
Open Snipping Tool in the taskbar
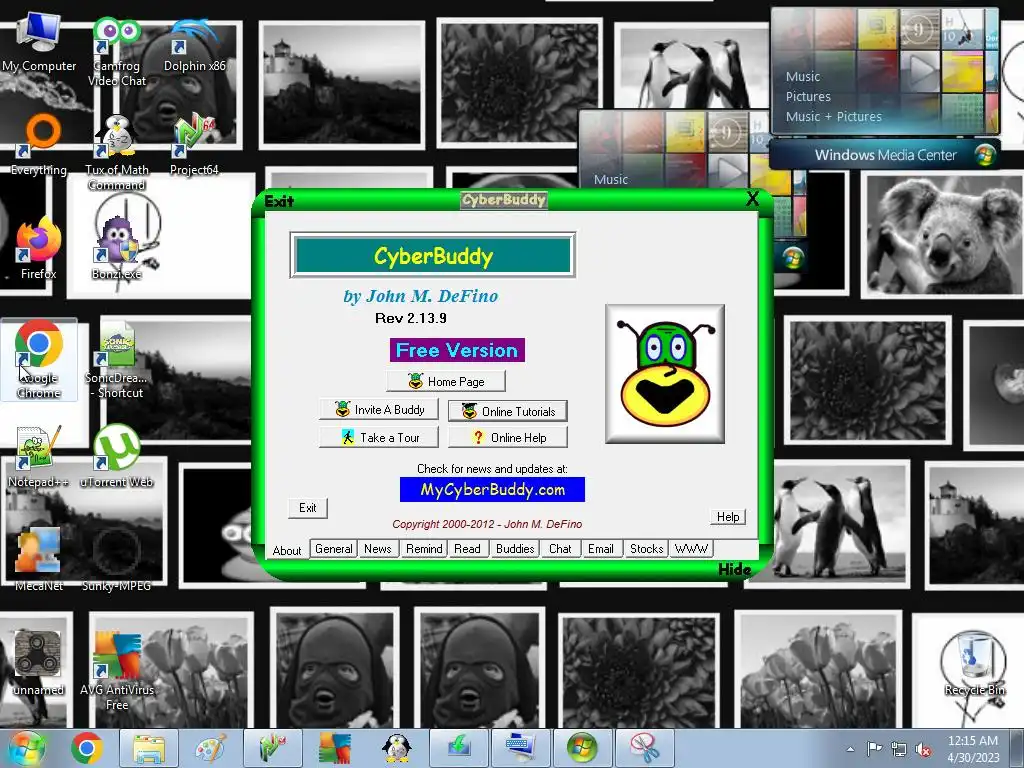point(645,748)
